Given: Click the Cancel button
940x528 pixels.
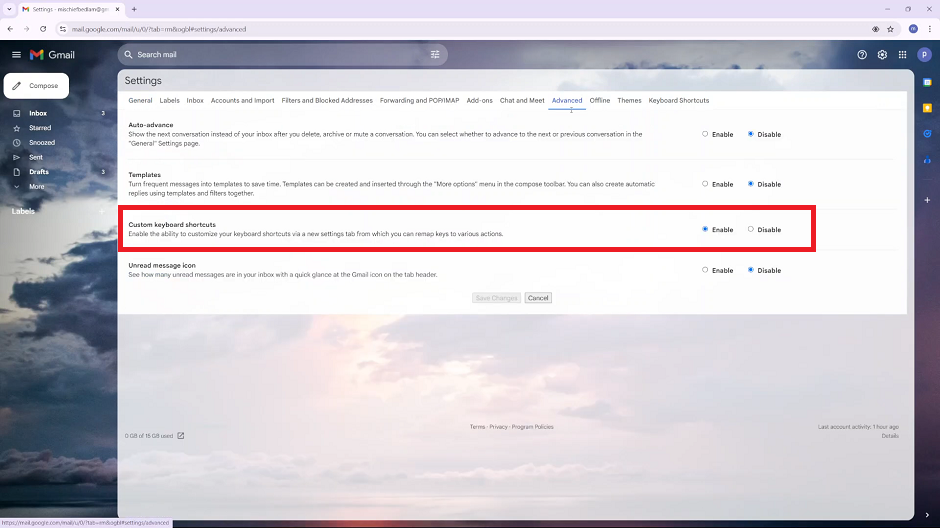Looking at the screenshot, I should pyautogui.click(x=538, y=298).
